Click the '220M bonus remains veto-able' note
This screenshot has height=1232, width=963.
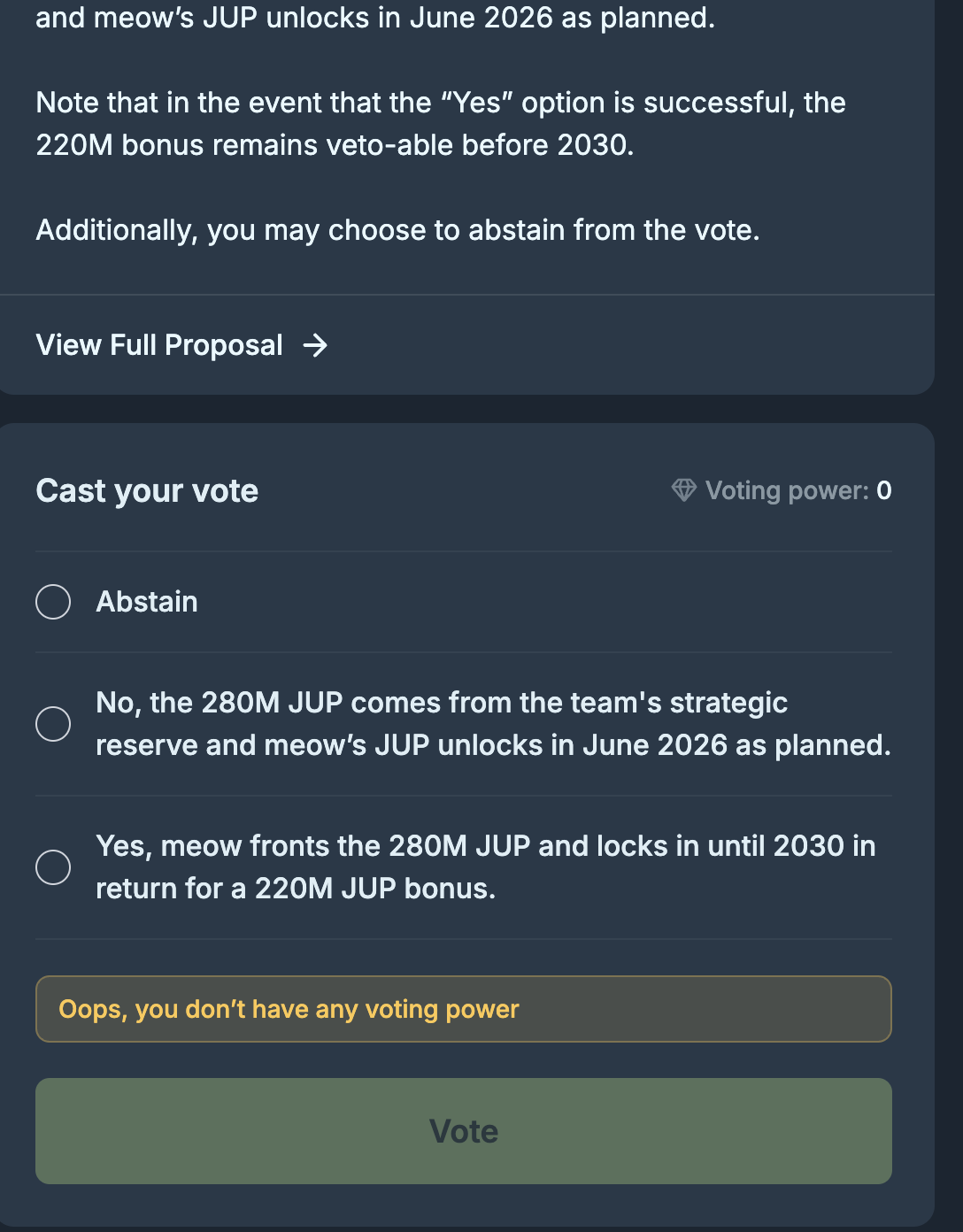click(x=335, y=145)
